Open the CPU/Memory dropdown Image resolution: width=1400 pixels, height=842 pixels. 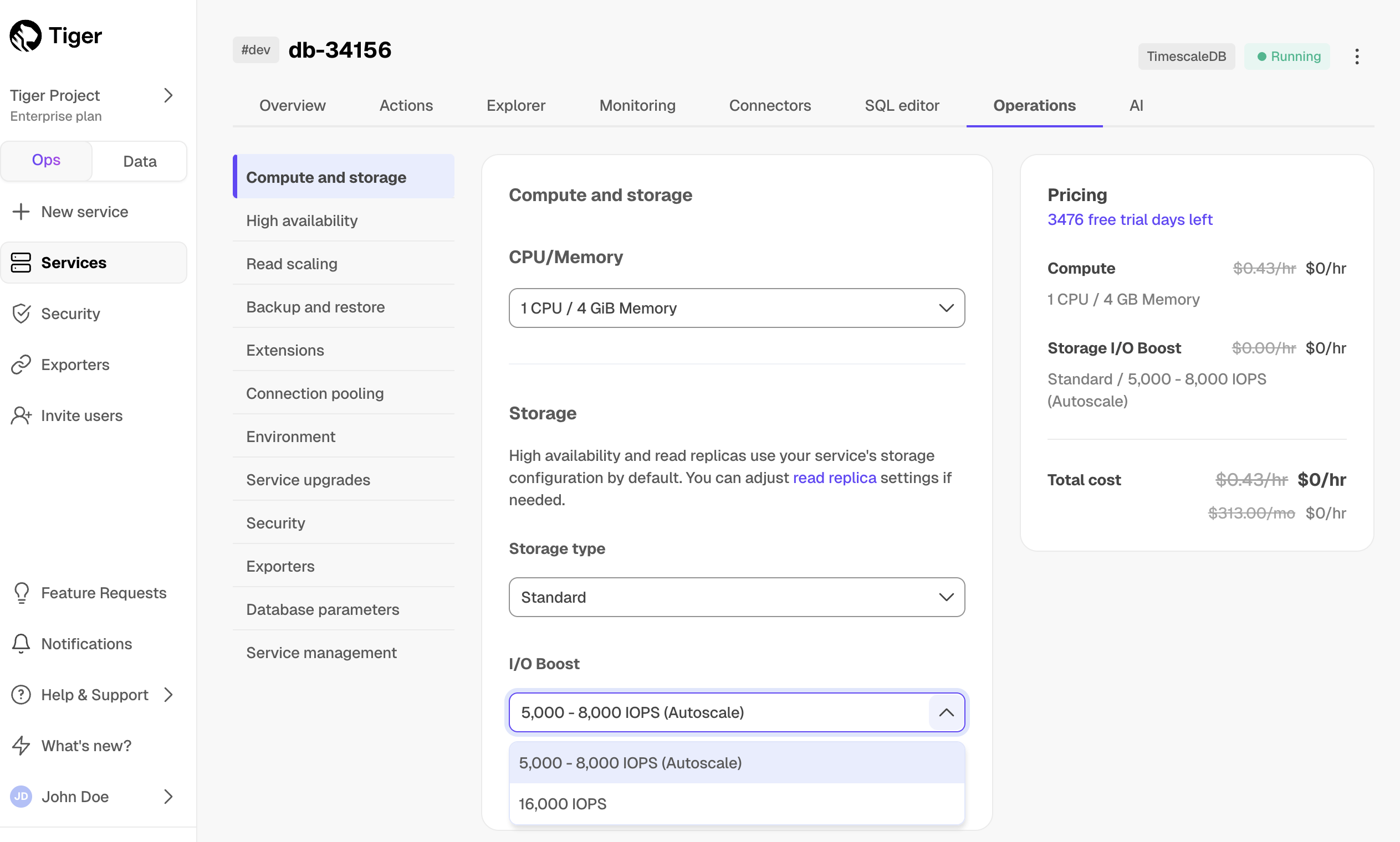pos(736,308)
